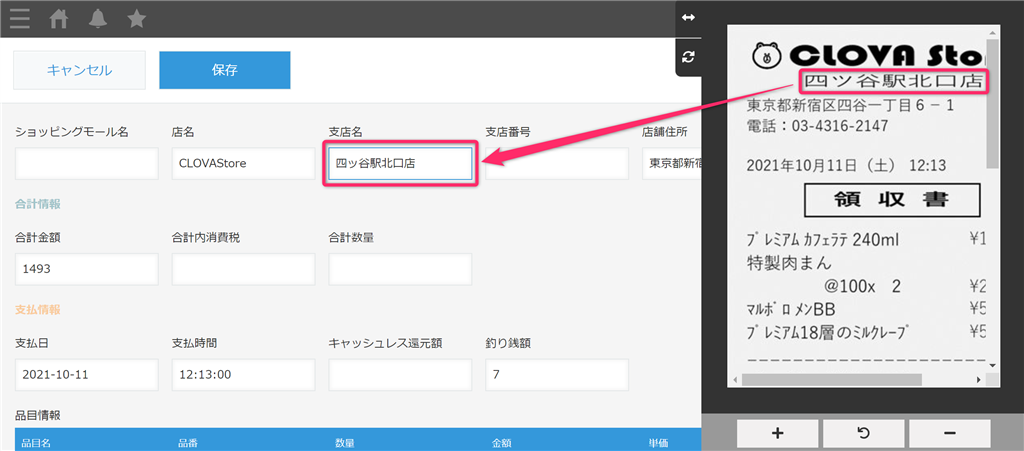This screenshot has width=1024, height=451.
Task: Click the receipt scroll-left arrow
Action: click(735, 379)
